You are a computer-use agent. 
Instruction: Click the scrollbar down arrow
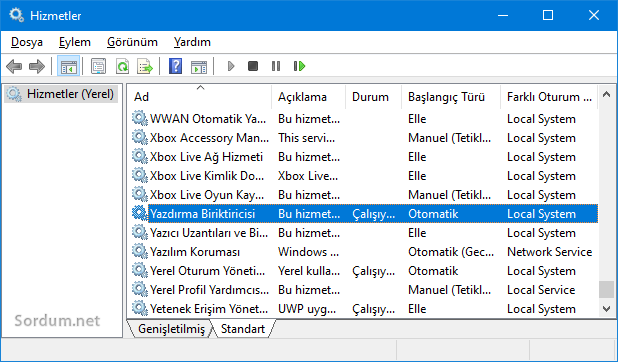pos(607,308)
